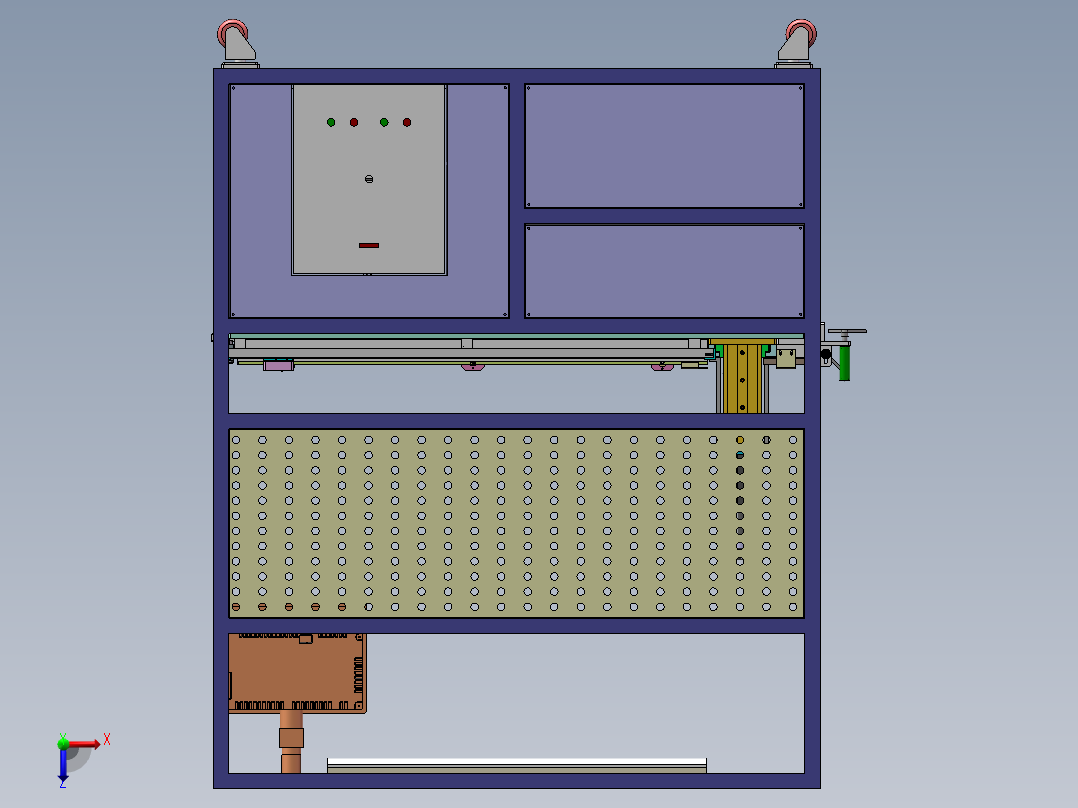Select the green handle on the right side

(x=844, y=363)
